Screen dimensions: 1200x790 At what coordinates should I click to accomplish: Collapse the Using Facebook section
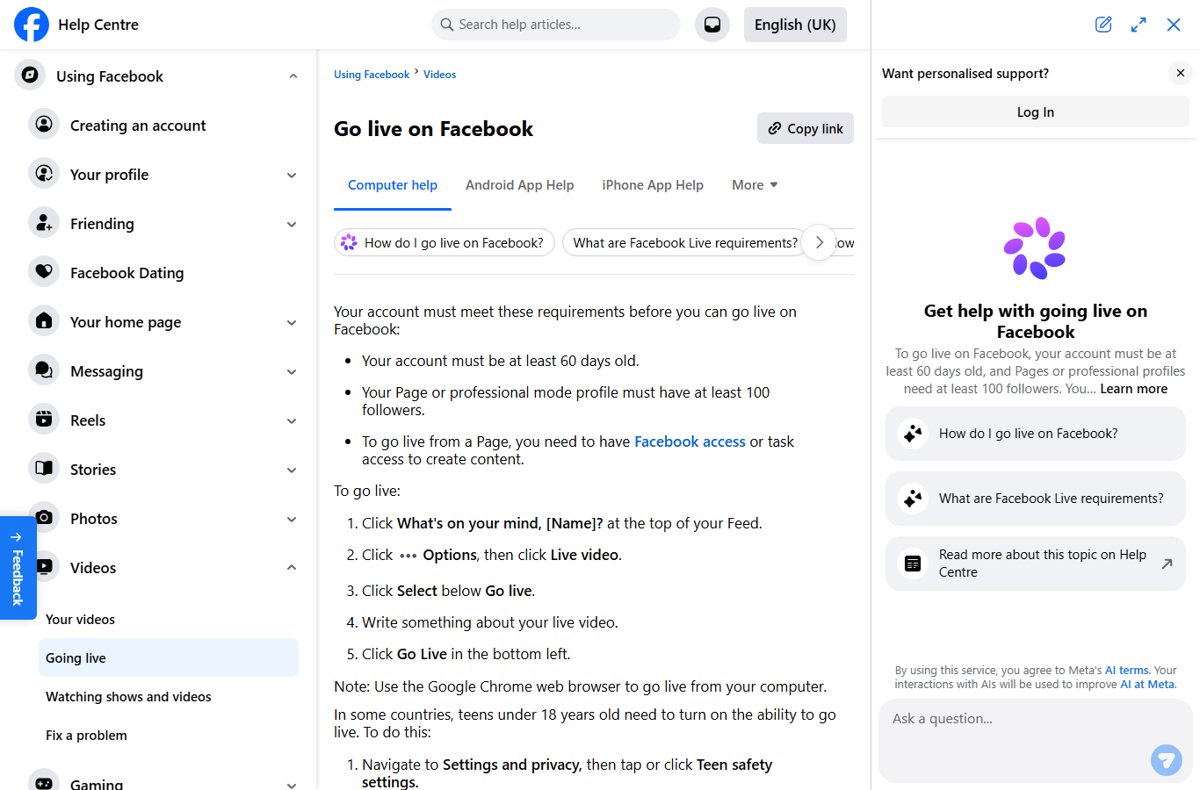[x=292, y=76]
